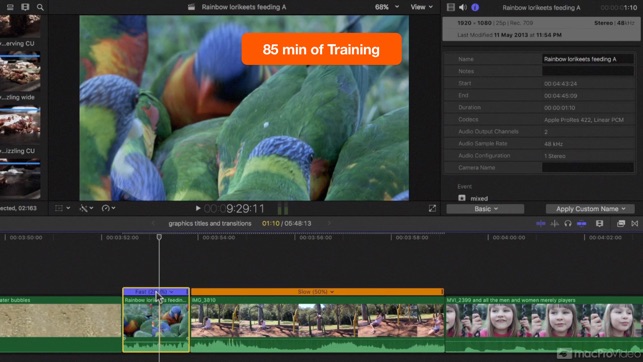Select the MVI_2399 timeline clip

(x=544, y=324)
